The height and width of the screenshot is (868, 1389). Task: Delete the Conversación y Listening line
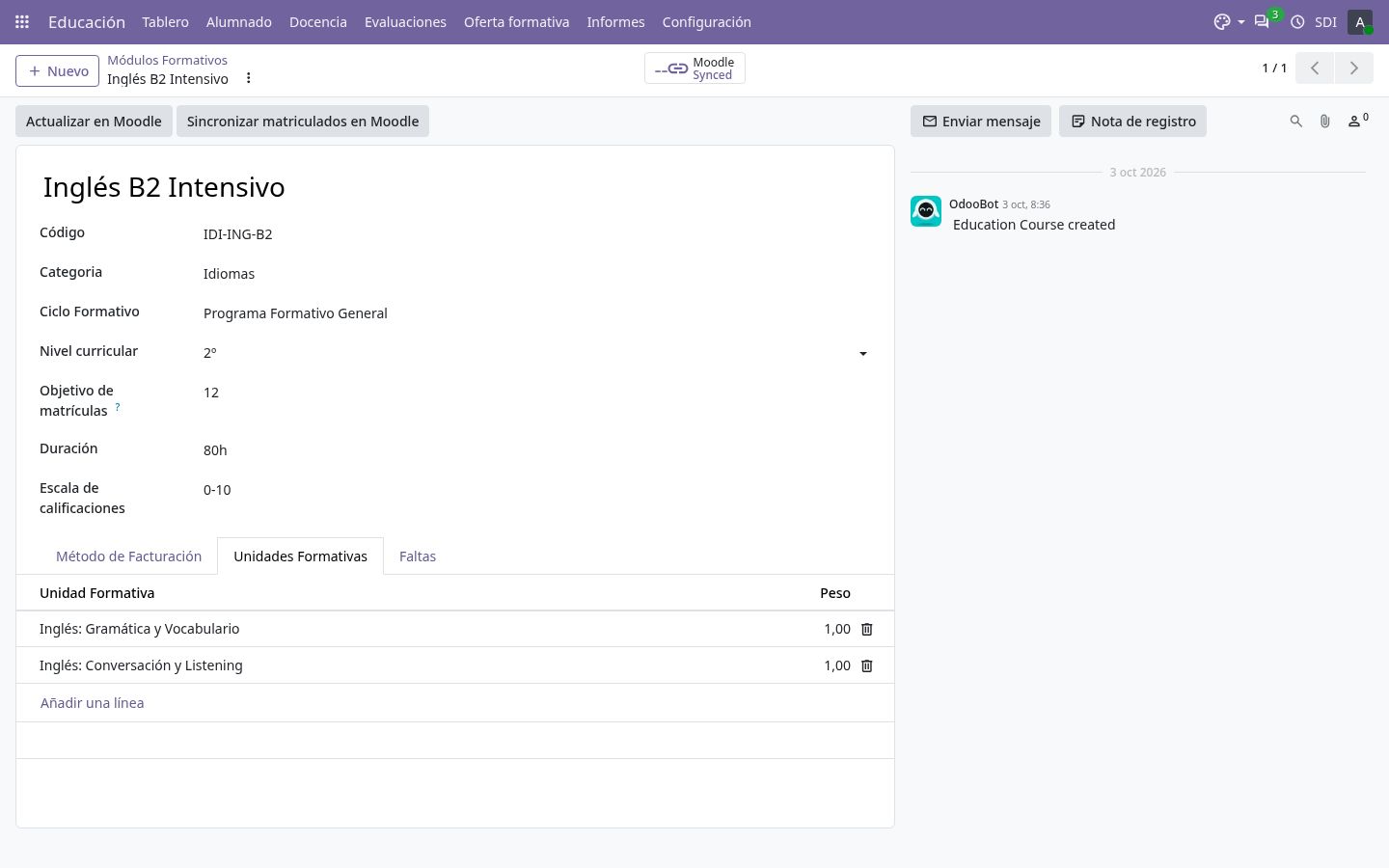coord(867,665)
